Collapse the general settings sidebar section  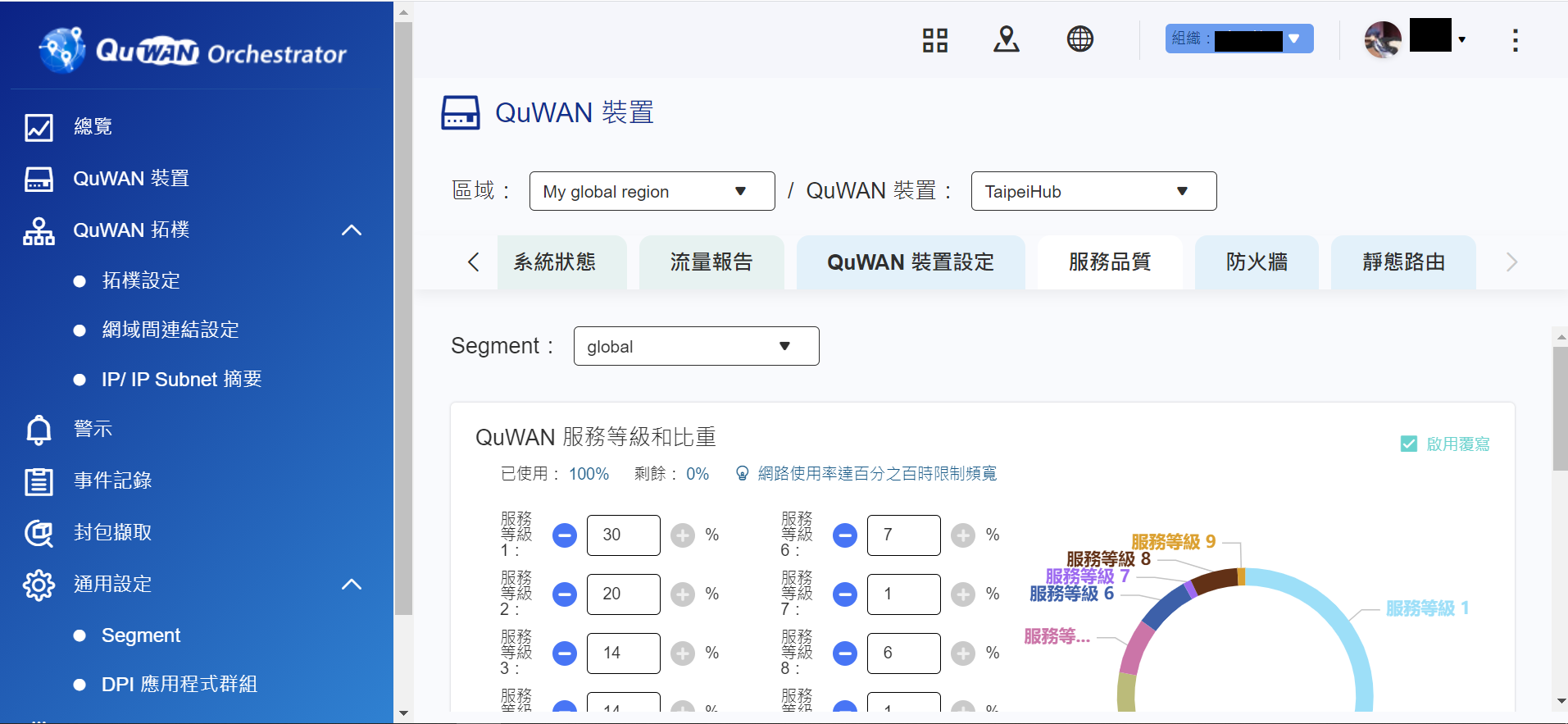(x=351, y=585)
